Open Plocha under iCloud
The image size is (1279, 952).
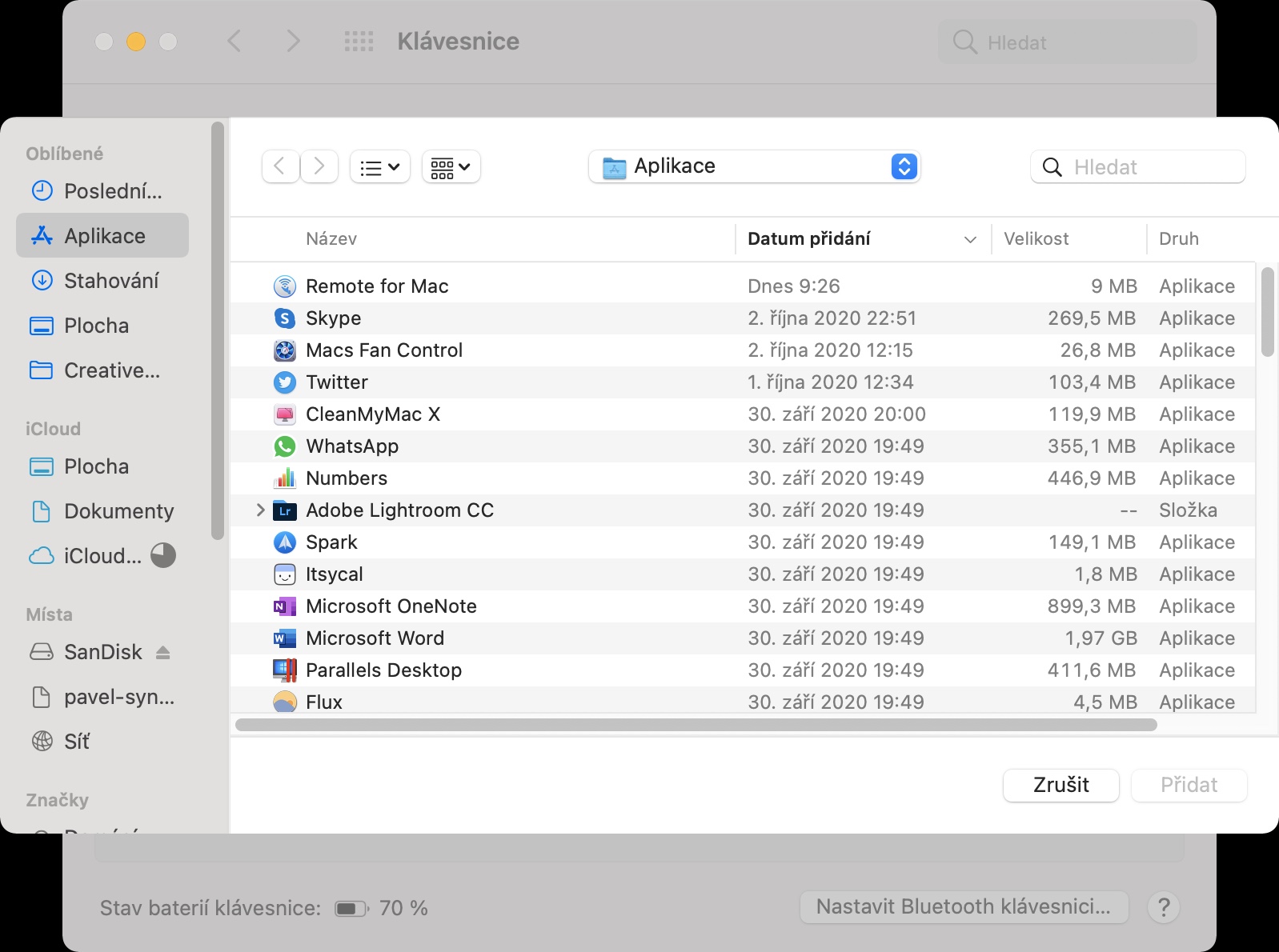point(102,466)
